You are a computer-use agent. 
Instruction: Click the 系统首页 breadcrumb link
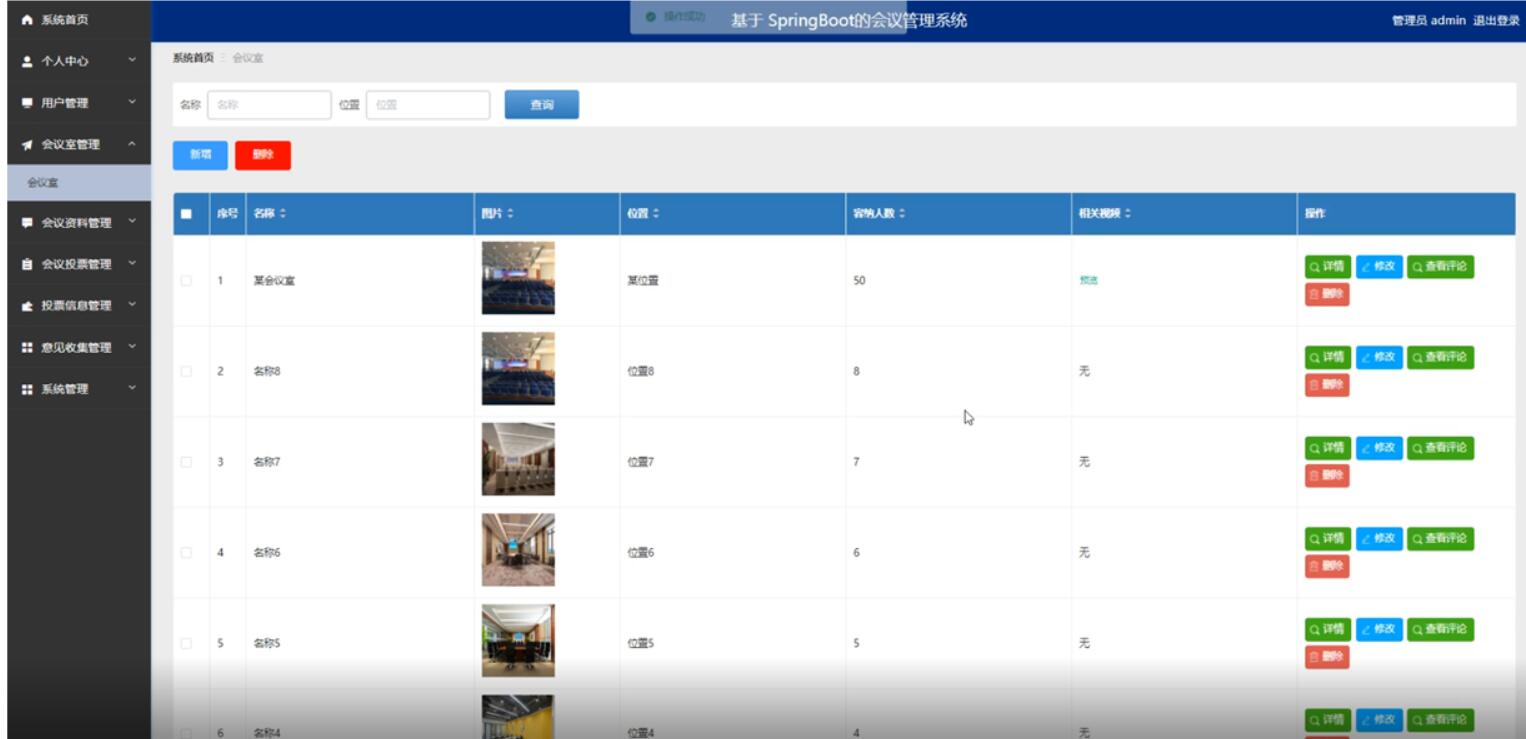tap(193, 58)
